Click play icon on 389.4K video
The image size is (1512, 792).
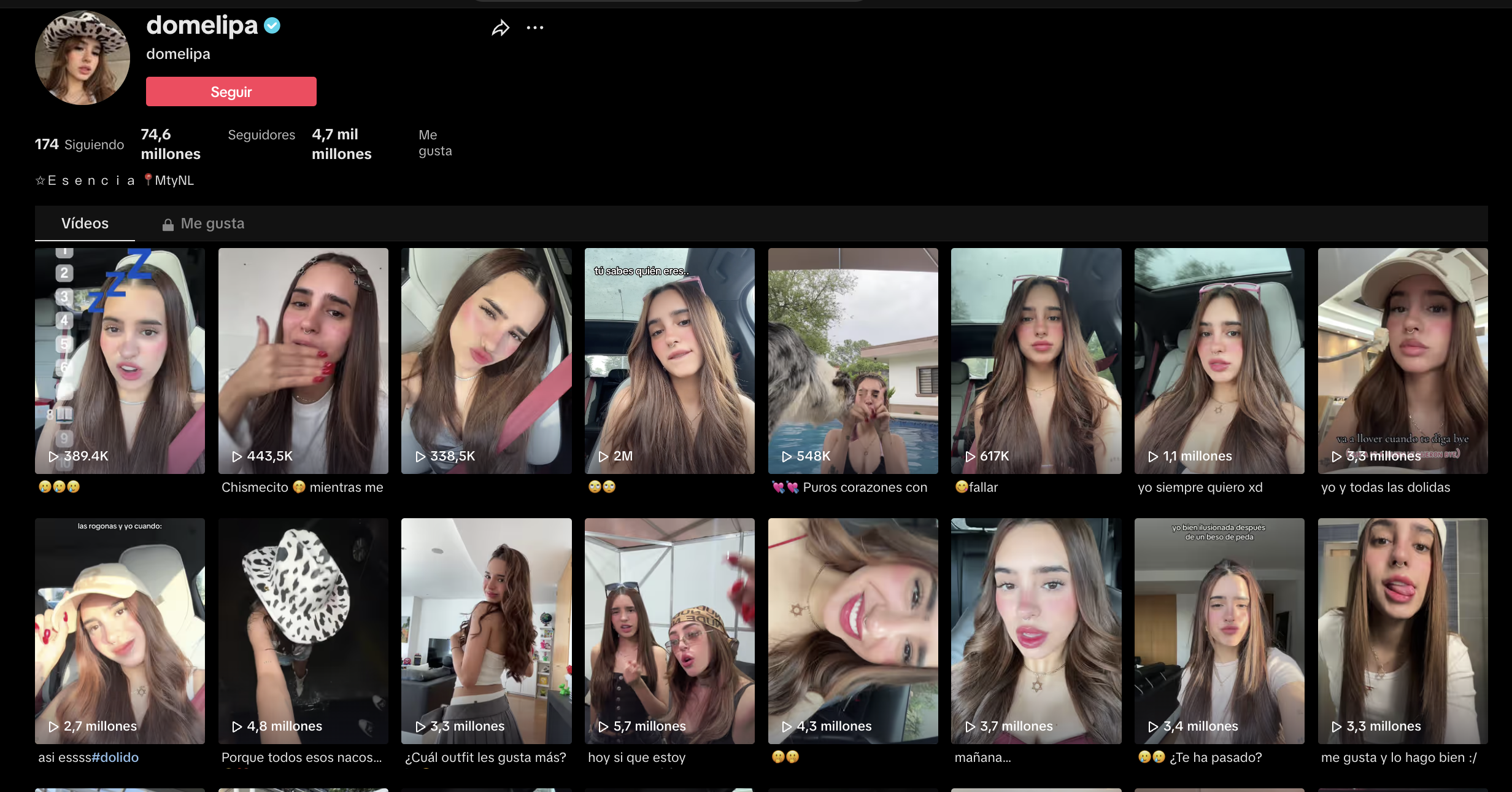pos(54,456)
